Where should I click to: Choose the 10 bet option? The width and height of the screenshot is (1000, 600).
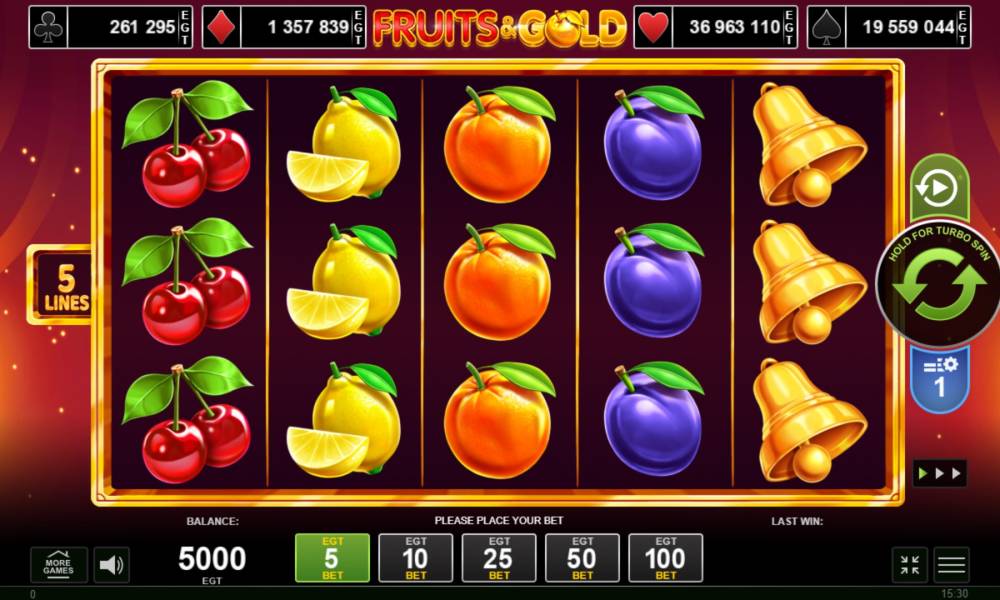click(x=416, y=558)
